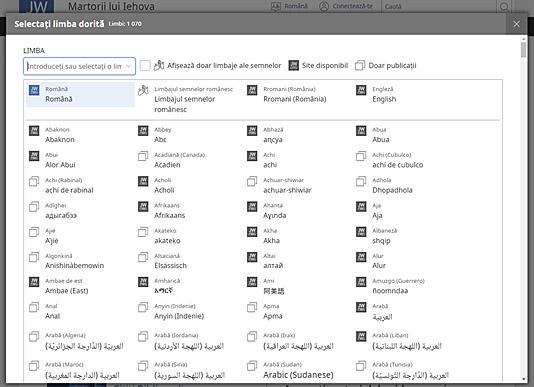Click the publications icon beside Acadien
The height and width of the screenshot is (387, 534).
click(143, 156)
